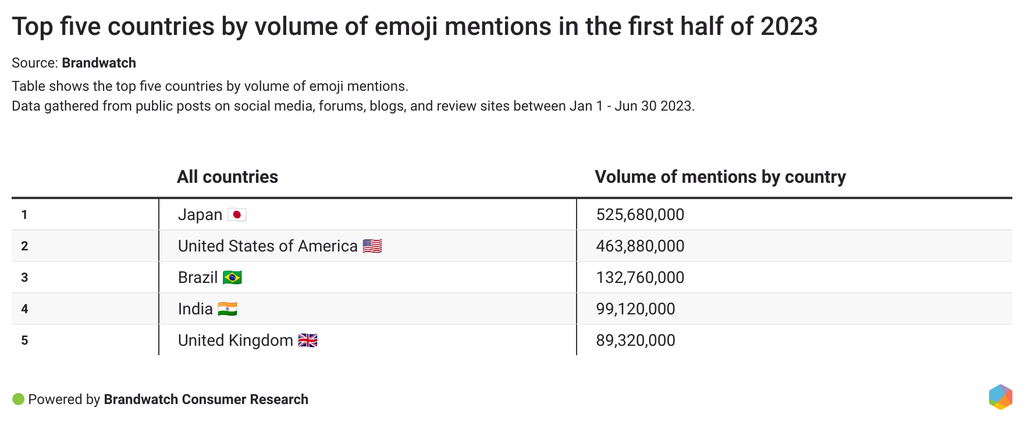Select the 463,880,000 mentions cell
Image resolution: width=1024 pixels, height=425 pixels.
[x=640, y=246]
